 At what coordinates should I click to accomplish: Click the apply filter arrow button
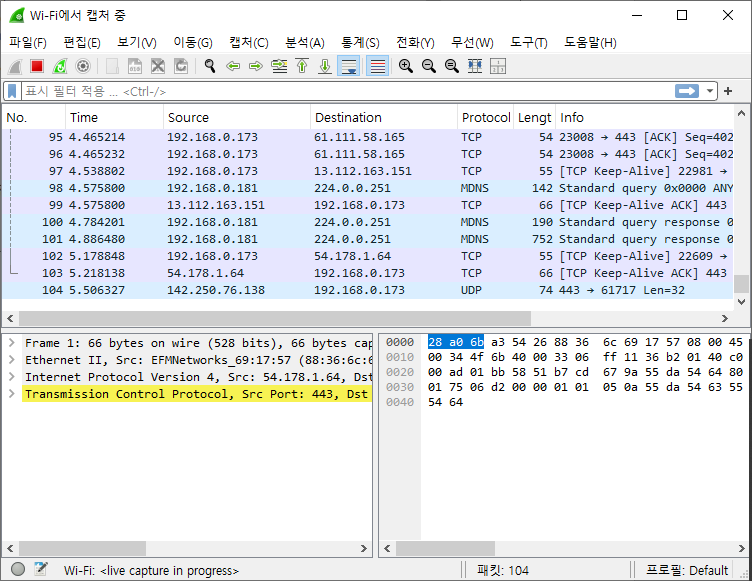[687, 91]
